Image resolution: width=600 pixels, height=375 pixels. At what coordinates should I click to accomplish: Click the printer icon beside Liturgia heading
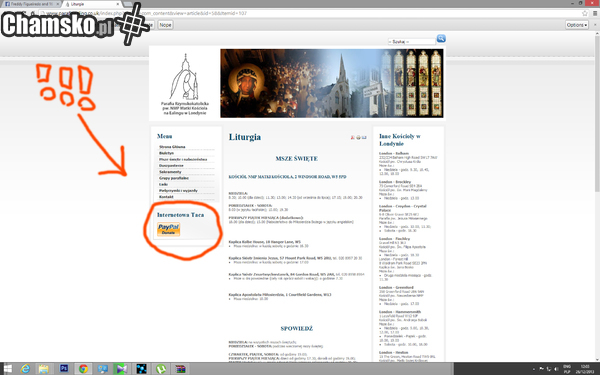pos(358,137)
